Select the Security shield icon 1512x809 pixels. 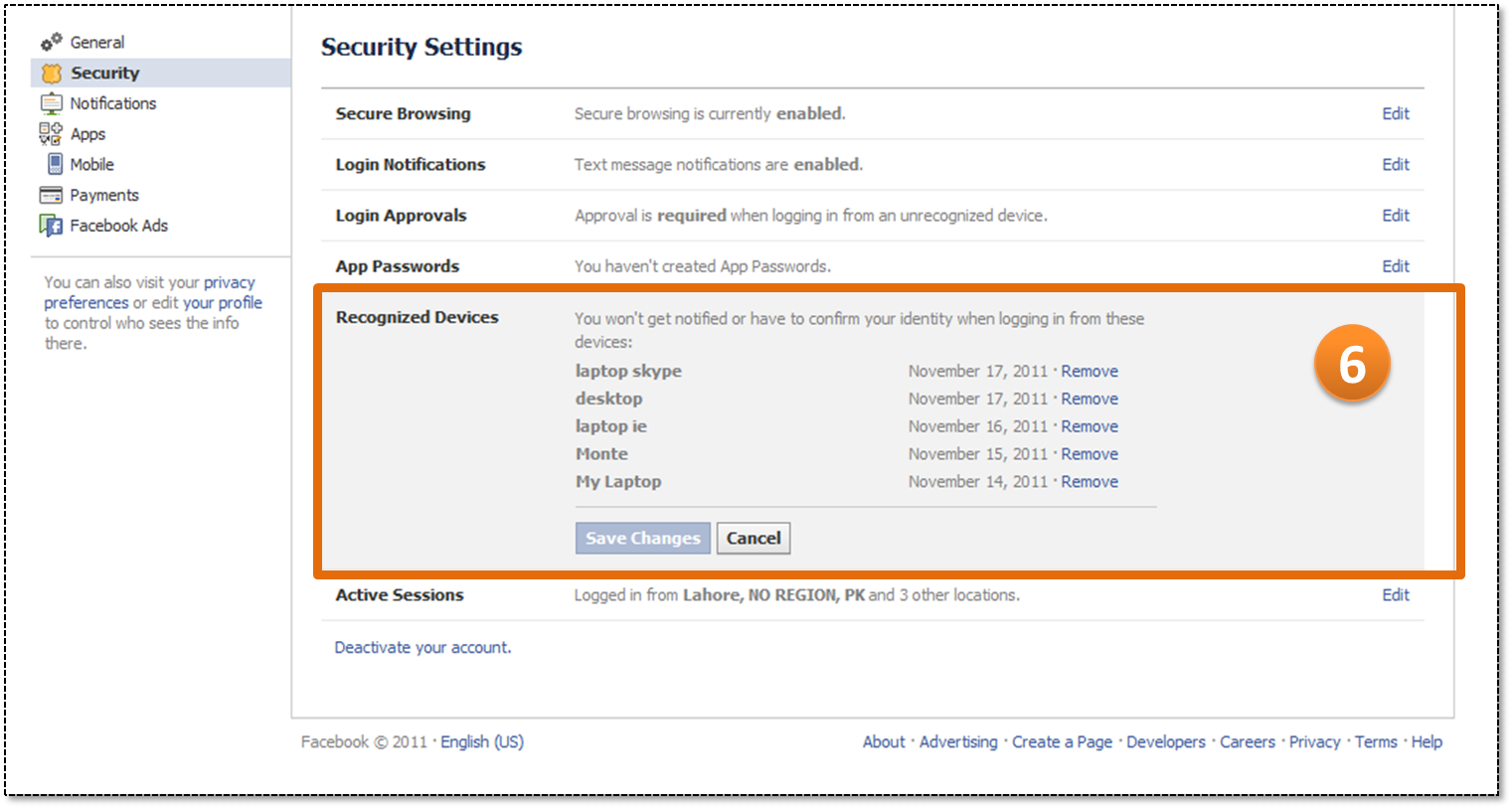point(52,73)
